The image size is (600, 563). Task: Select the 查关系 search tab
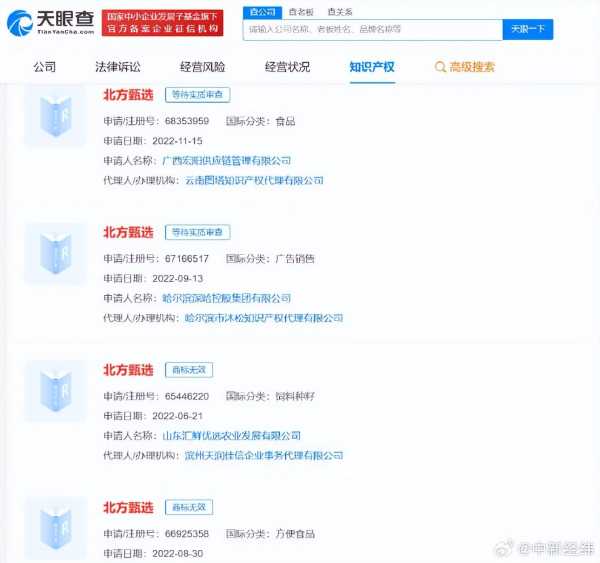click(x=340, y=12)
